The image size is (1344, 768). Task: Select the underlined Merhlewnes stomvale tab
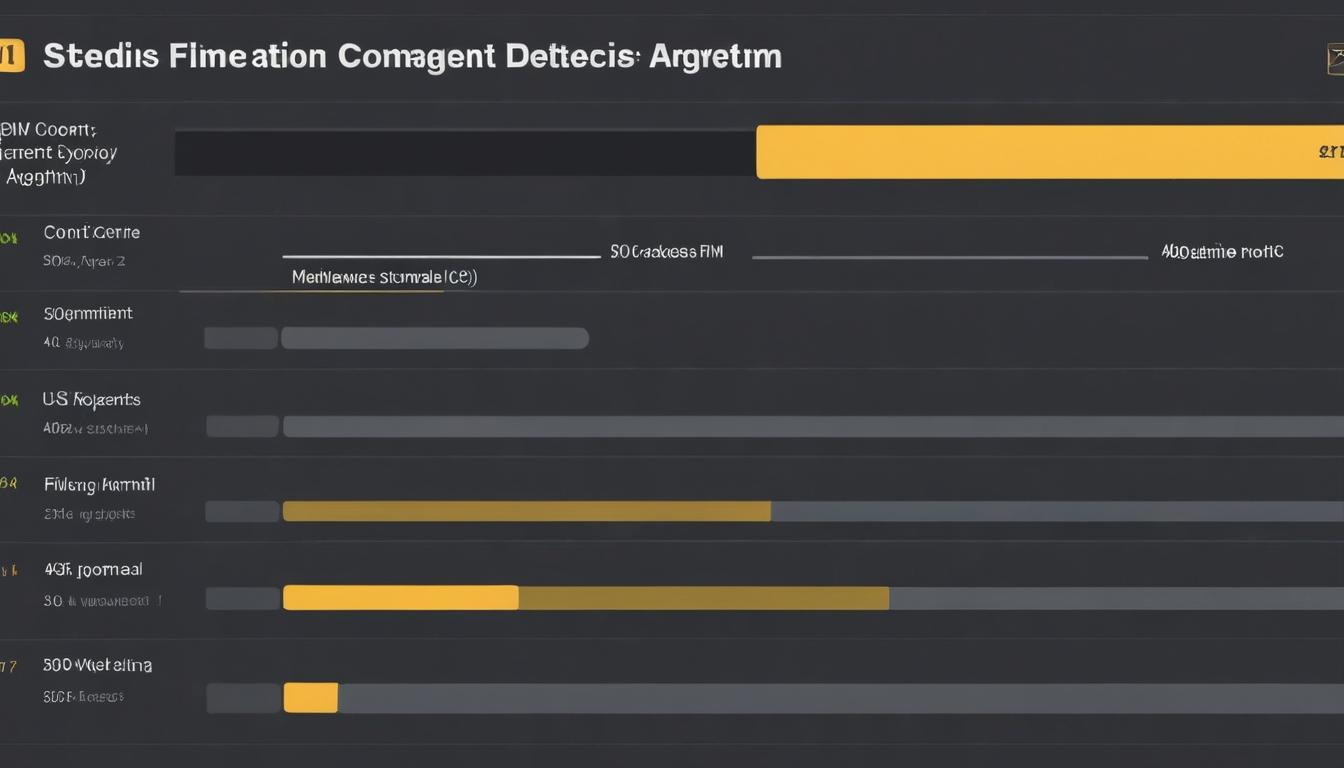[x=384, y=277]
